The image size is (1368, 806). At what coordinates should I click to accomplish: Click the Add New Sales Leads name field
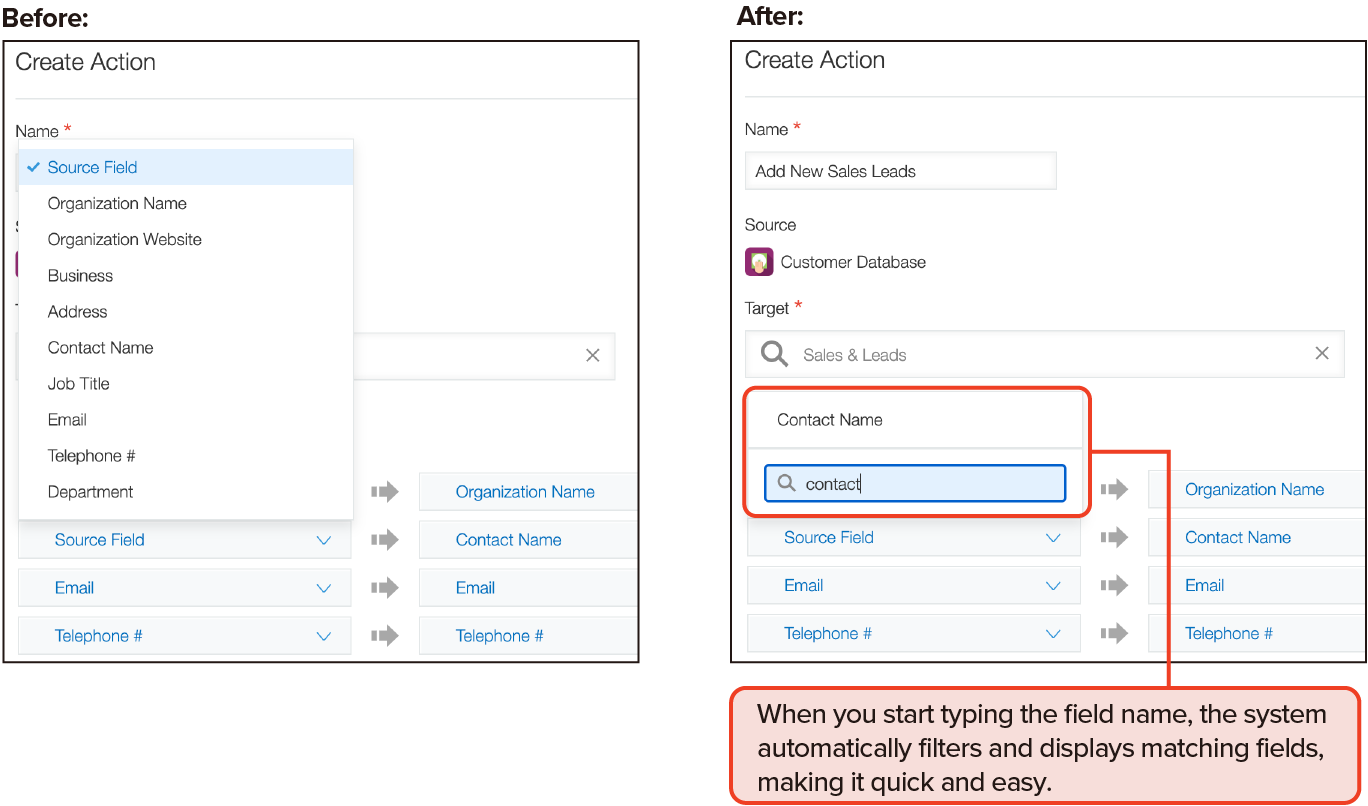coord(900,171)
